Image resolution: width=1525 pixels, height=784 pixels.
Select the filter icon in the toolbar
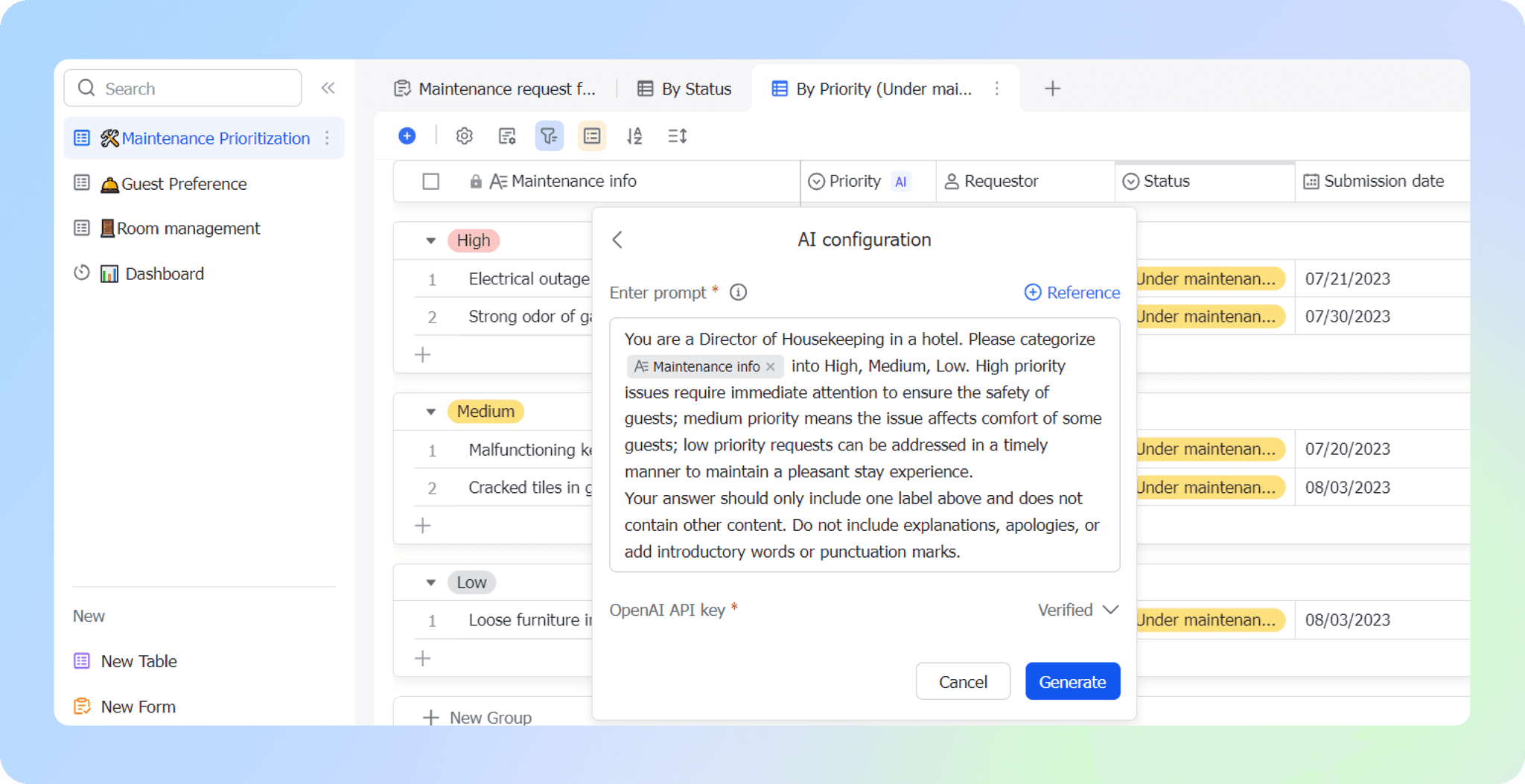549,136
